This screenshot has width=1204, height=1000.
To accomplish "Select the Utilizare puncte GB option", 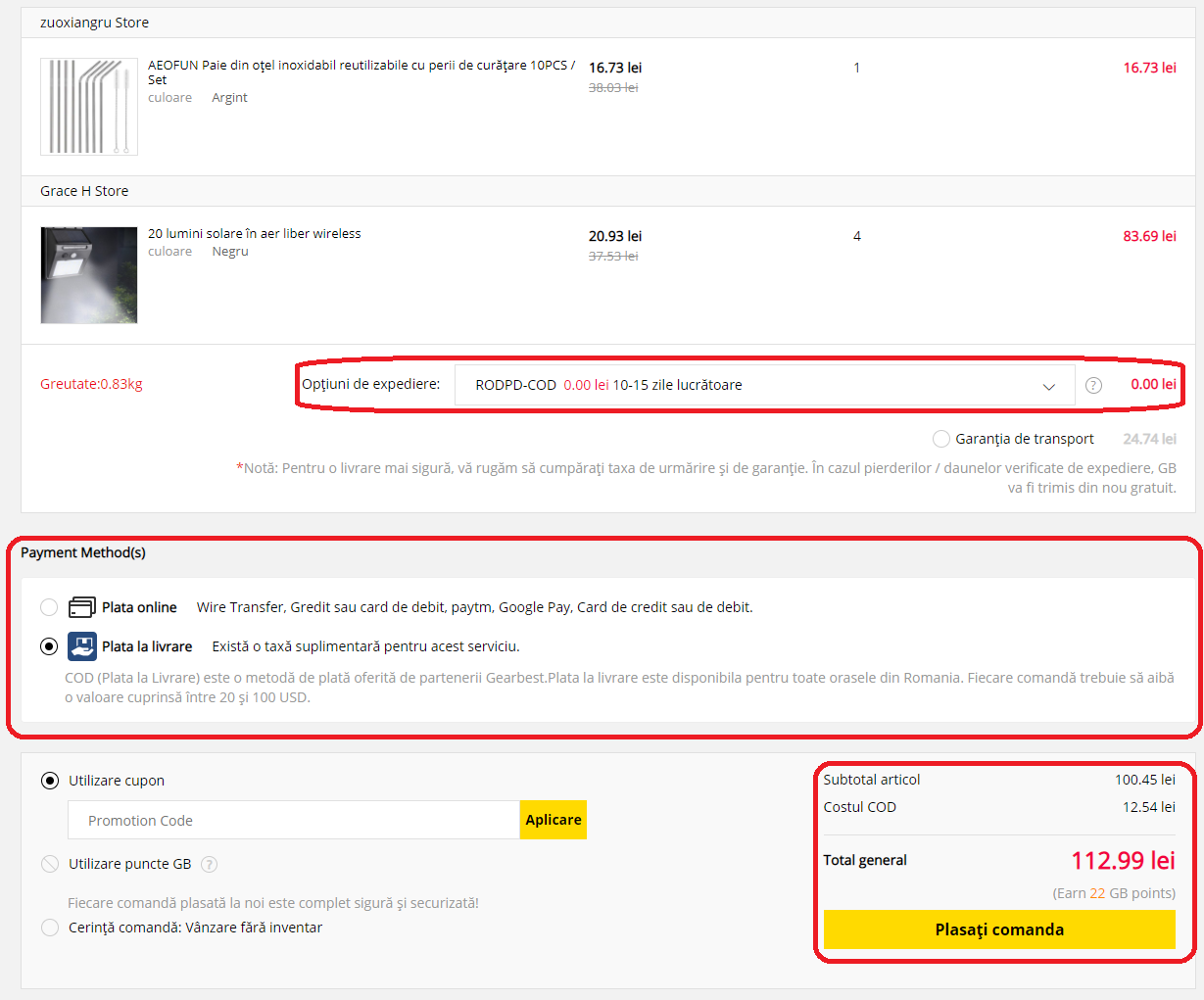I will click(x=50, y=864).
